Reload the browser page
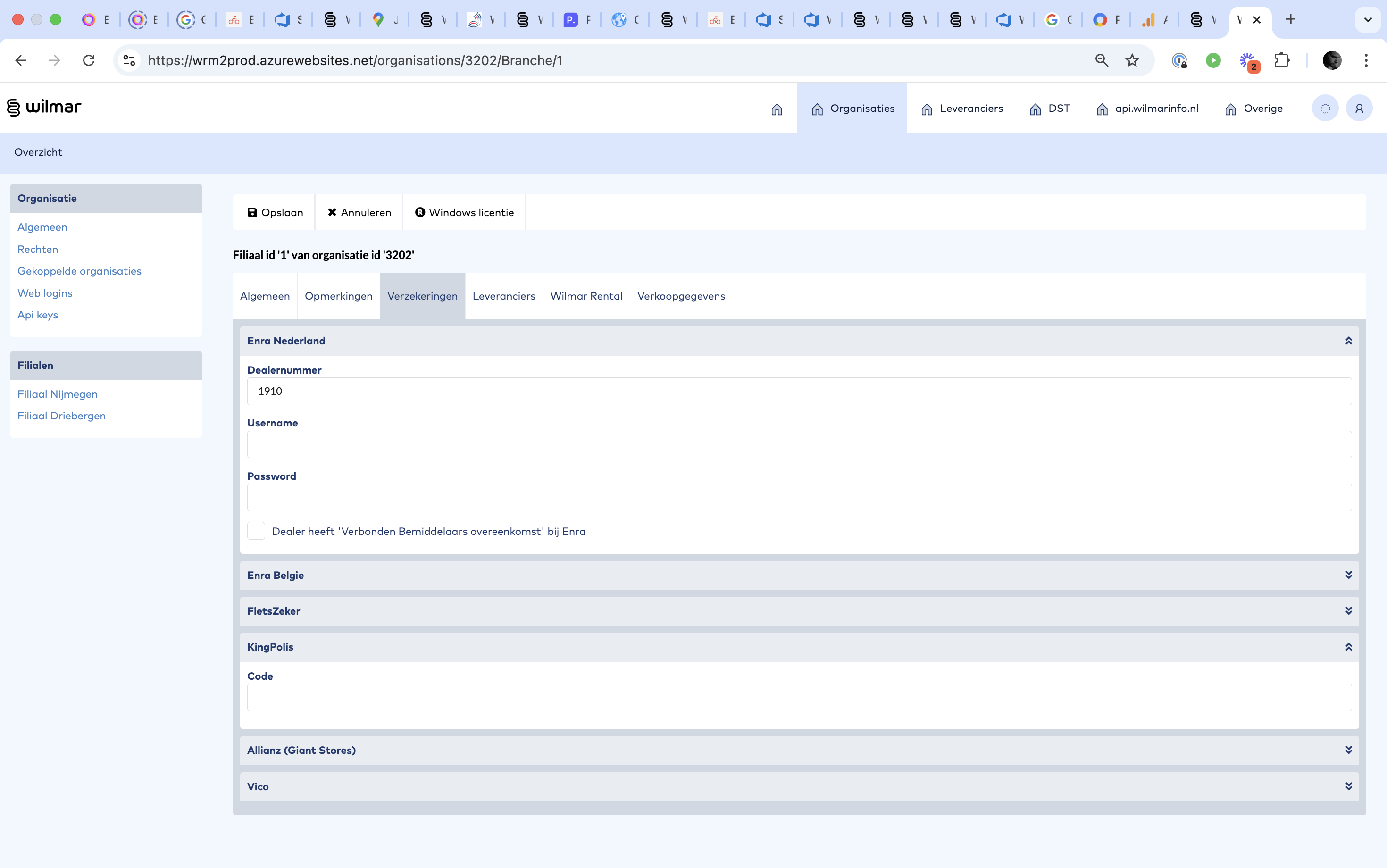 [88, 60]
